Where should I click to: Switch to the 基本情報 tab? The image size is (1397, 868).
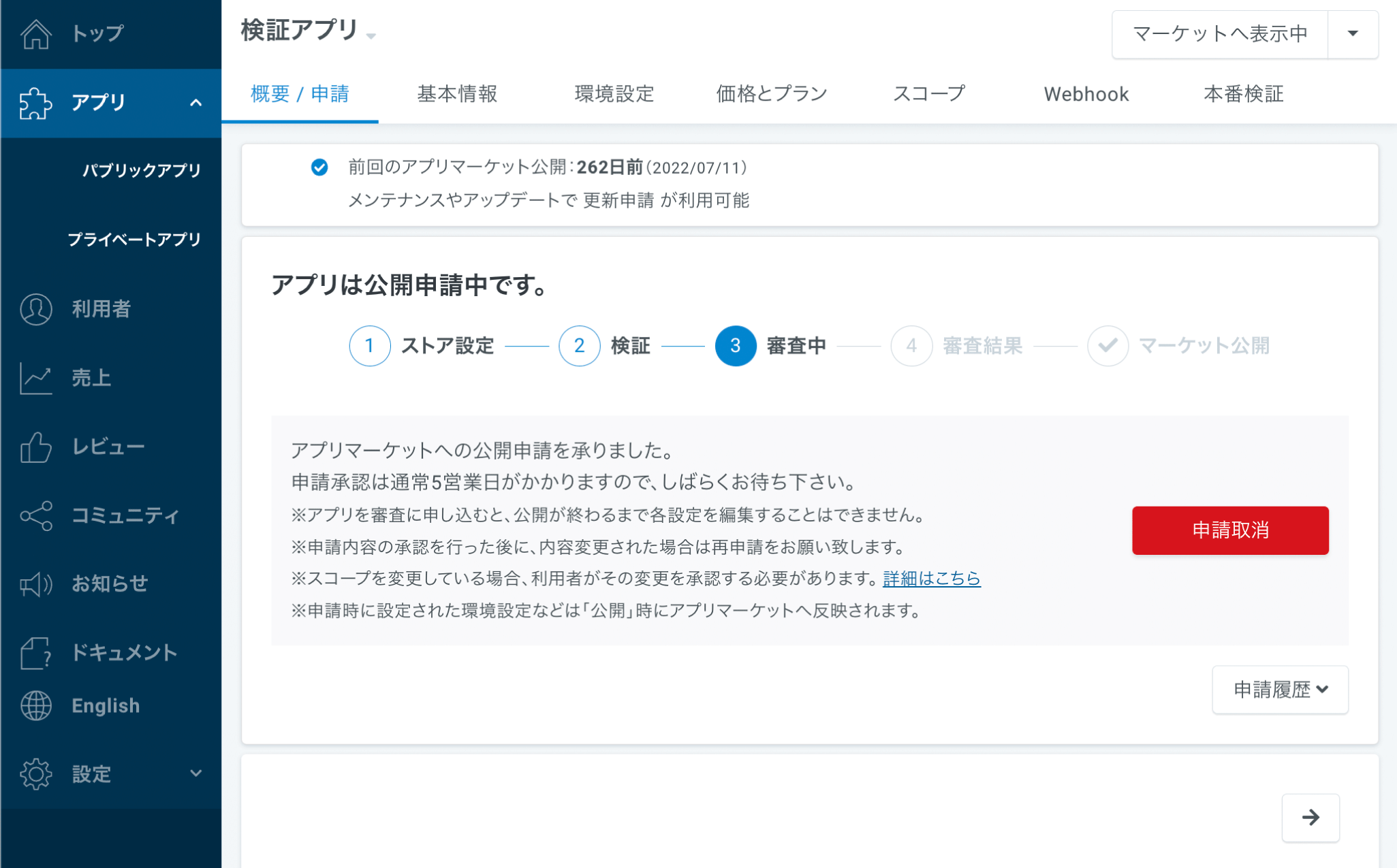pos(457,94)
